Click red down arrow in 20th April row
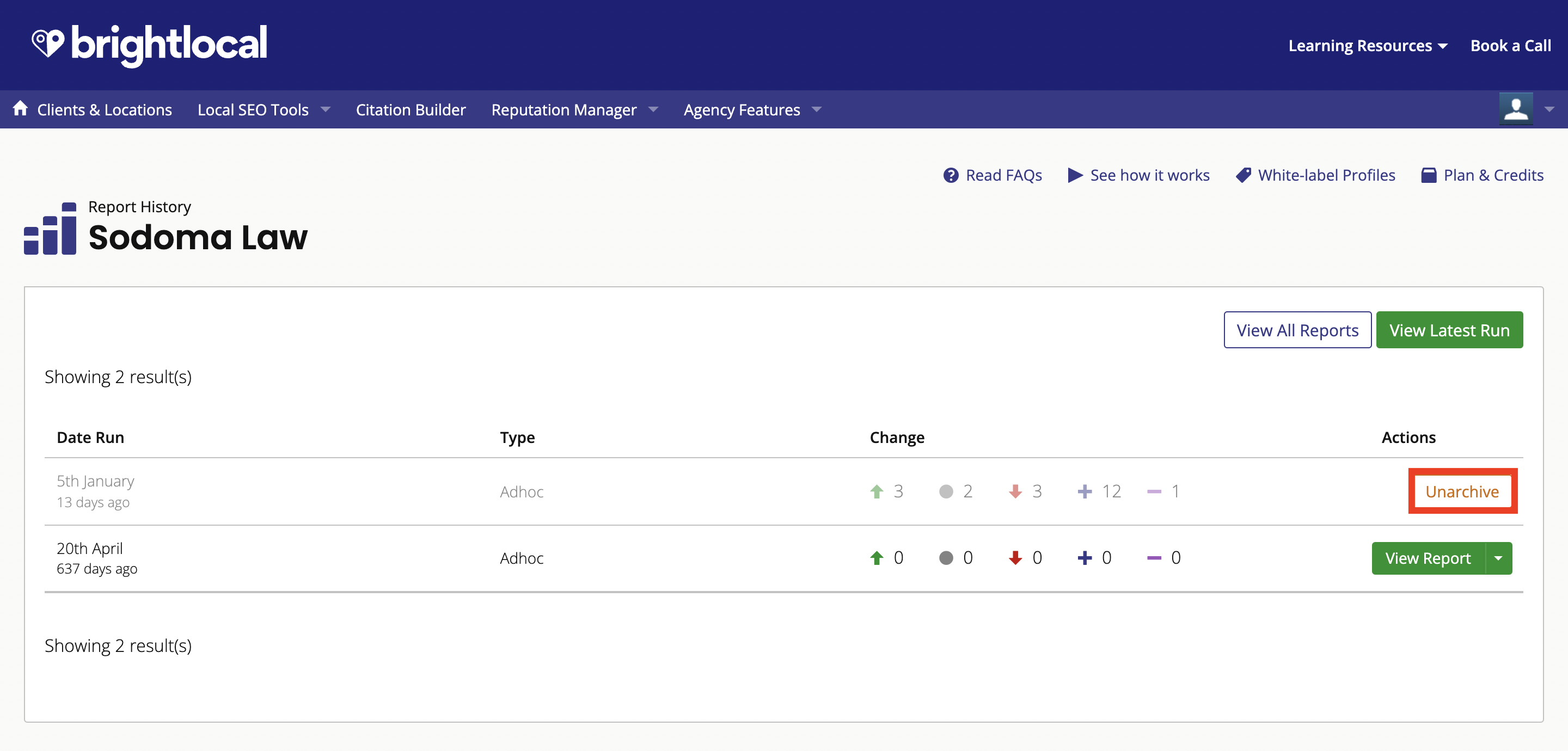 pyautogui.click(x=1015, y=557)
